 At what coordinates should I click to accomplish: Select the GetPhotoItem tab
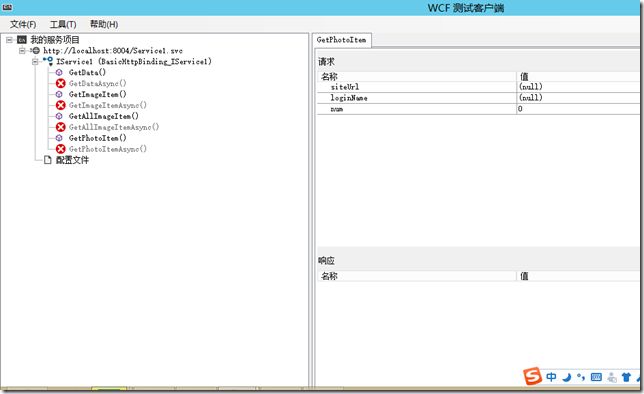341,40
